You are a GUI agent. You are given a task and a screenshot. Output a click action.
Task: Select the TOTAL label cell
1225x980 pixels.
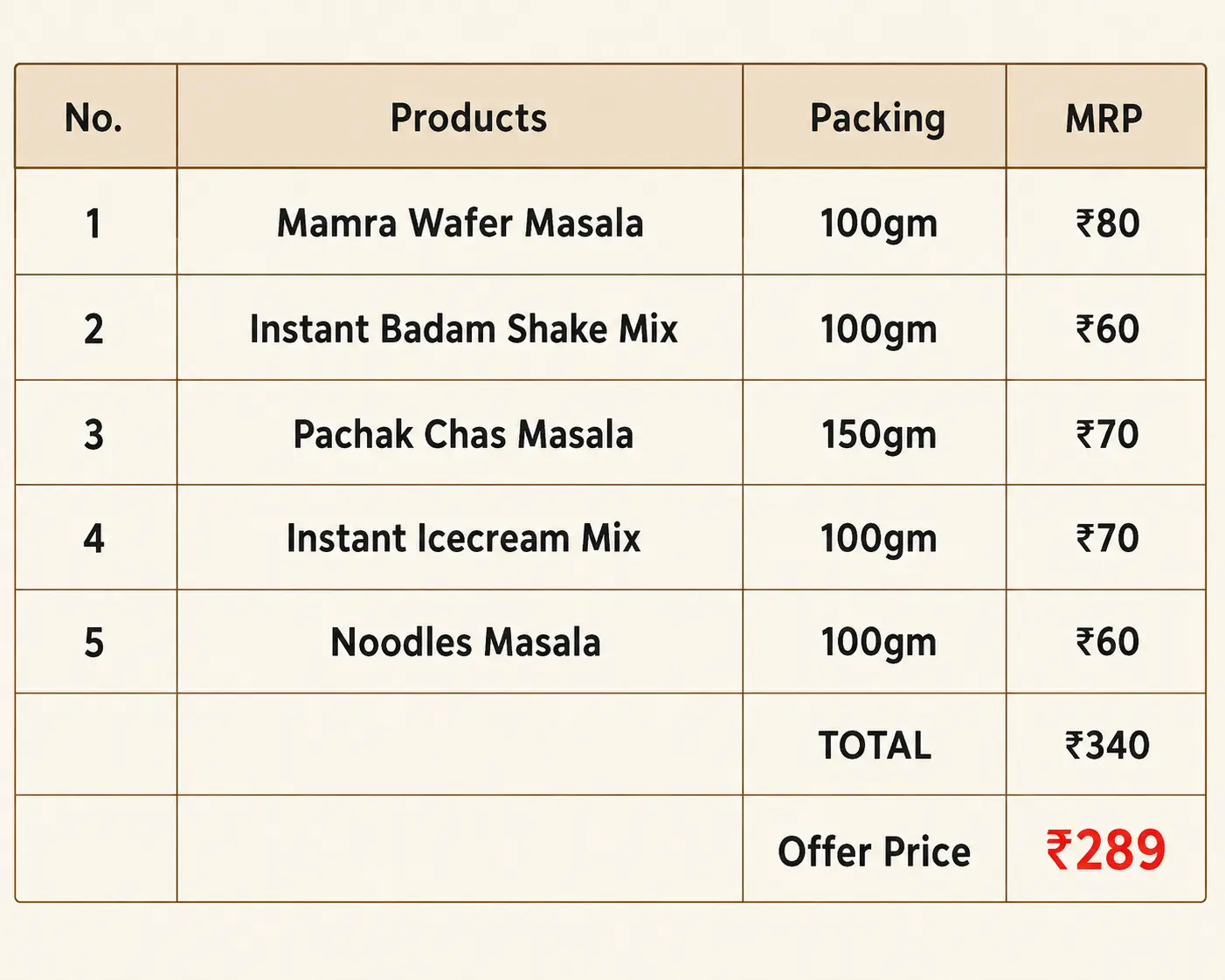click(x=875, y=746)
